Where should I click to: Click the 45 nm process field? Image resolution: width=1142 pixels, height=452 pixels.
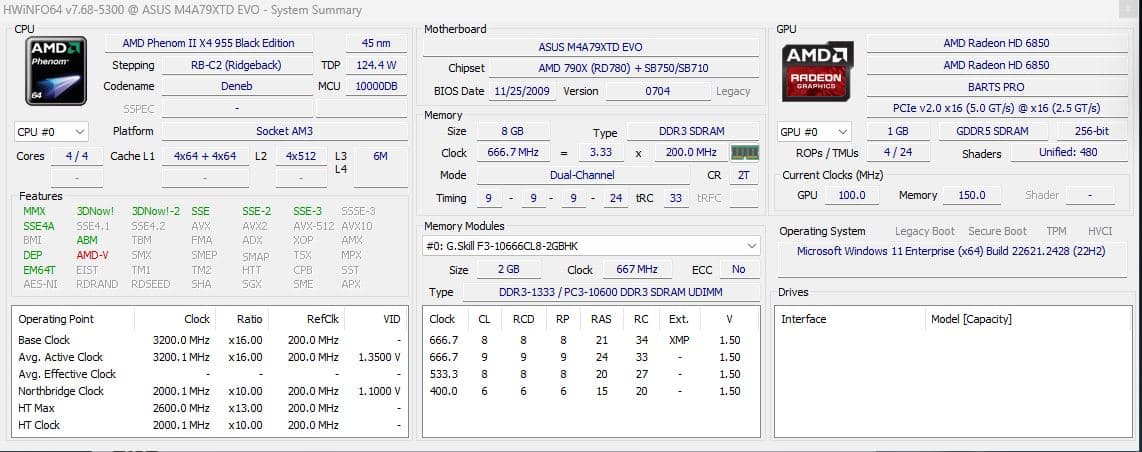tap(376, 43)
